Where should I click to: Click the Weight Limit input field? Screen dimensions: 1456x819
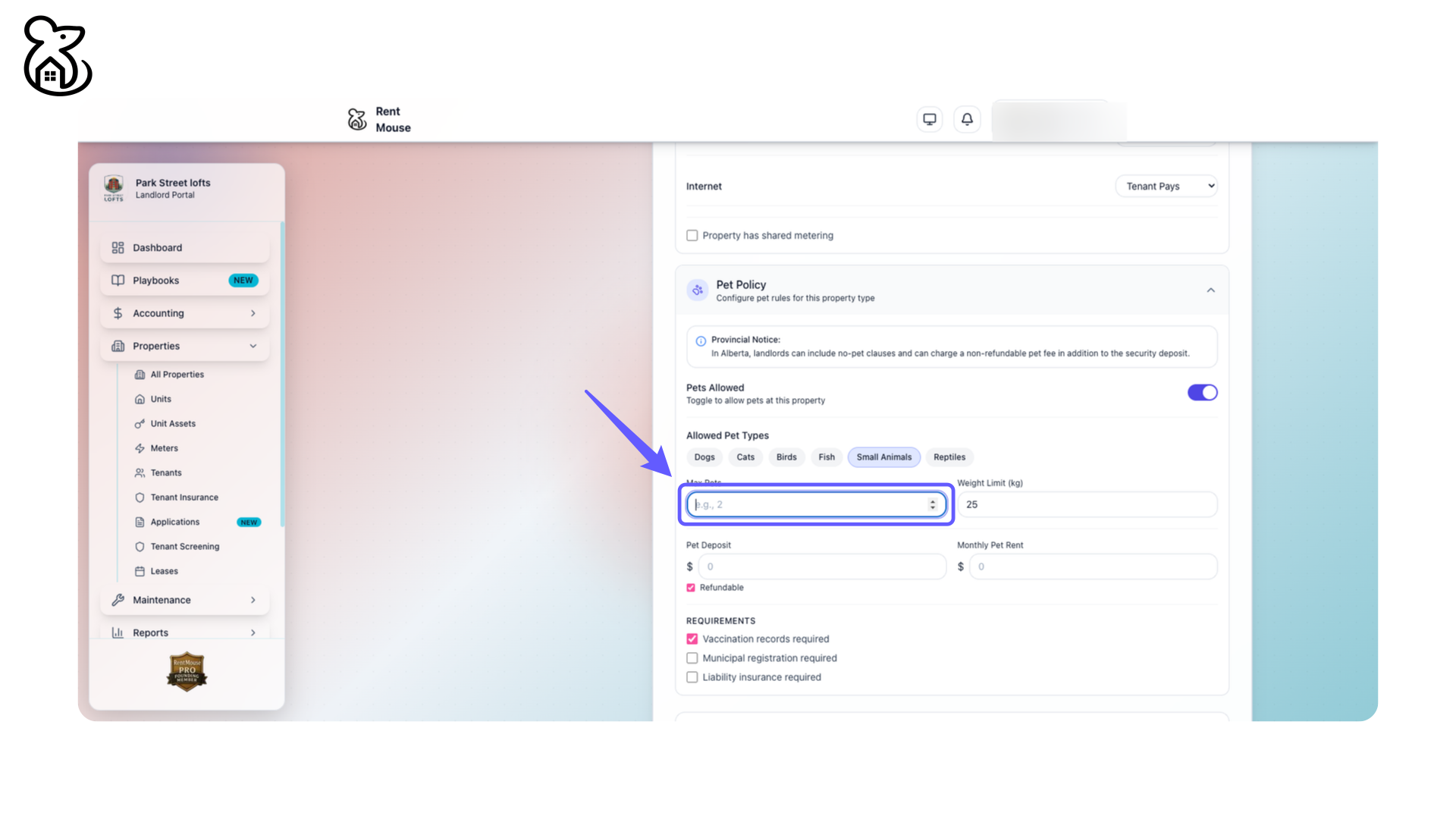(1087, 504)
